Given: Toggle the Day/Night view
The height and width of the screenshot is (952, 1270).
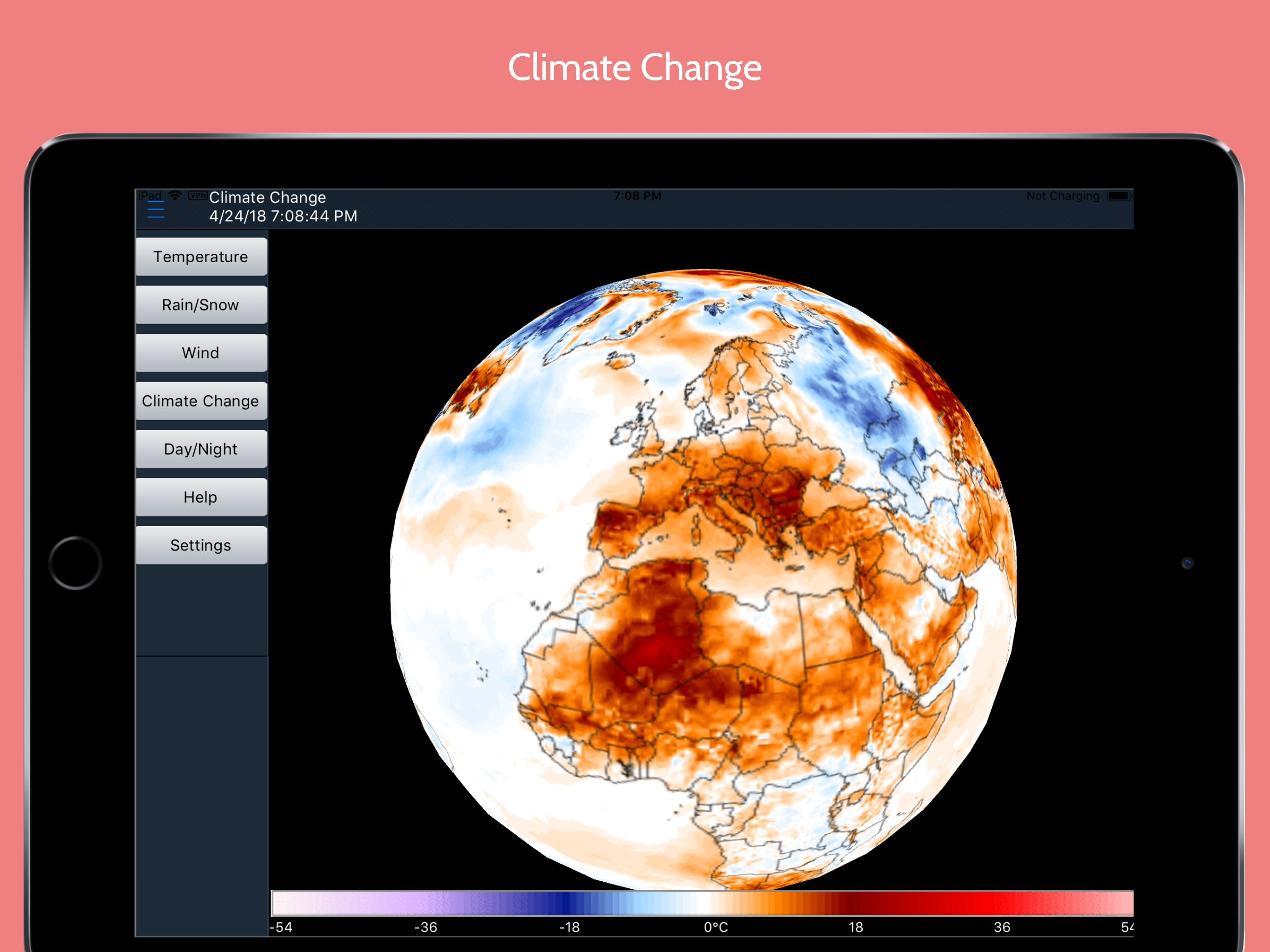Looking at the screenshot, I should pyautogui.click(x=200, y=449).
